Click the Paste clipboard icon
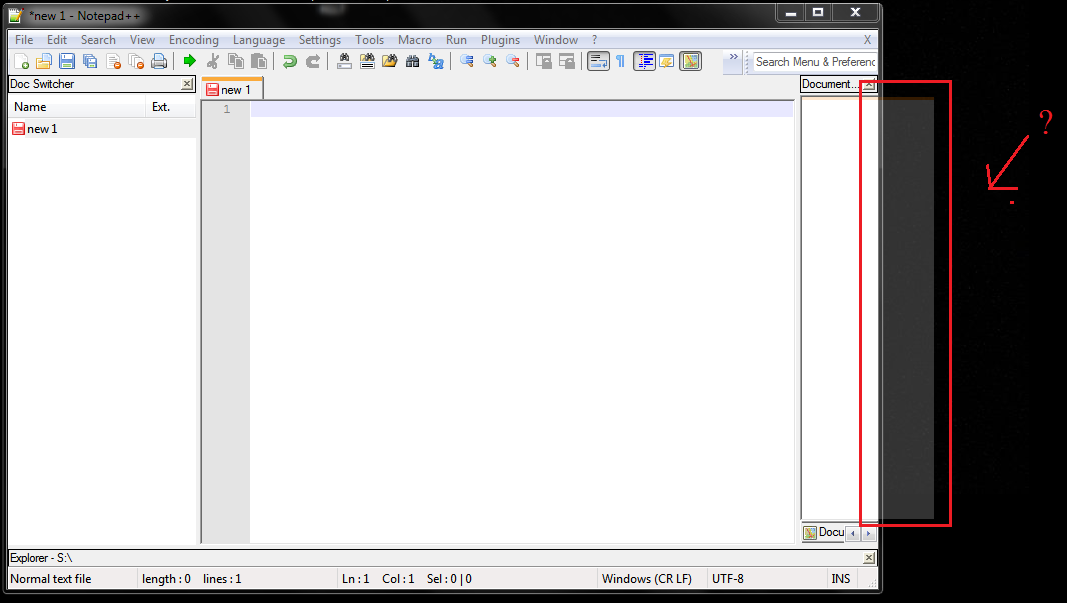 pos(259,62)
